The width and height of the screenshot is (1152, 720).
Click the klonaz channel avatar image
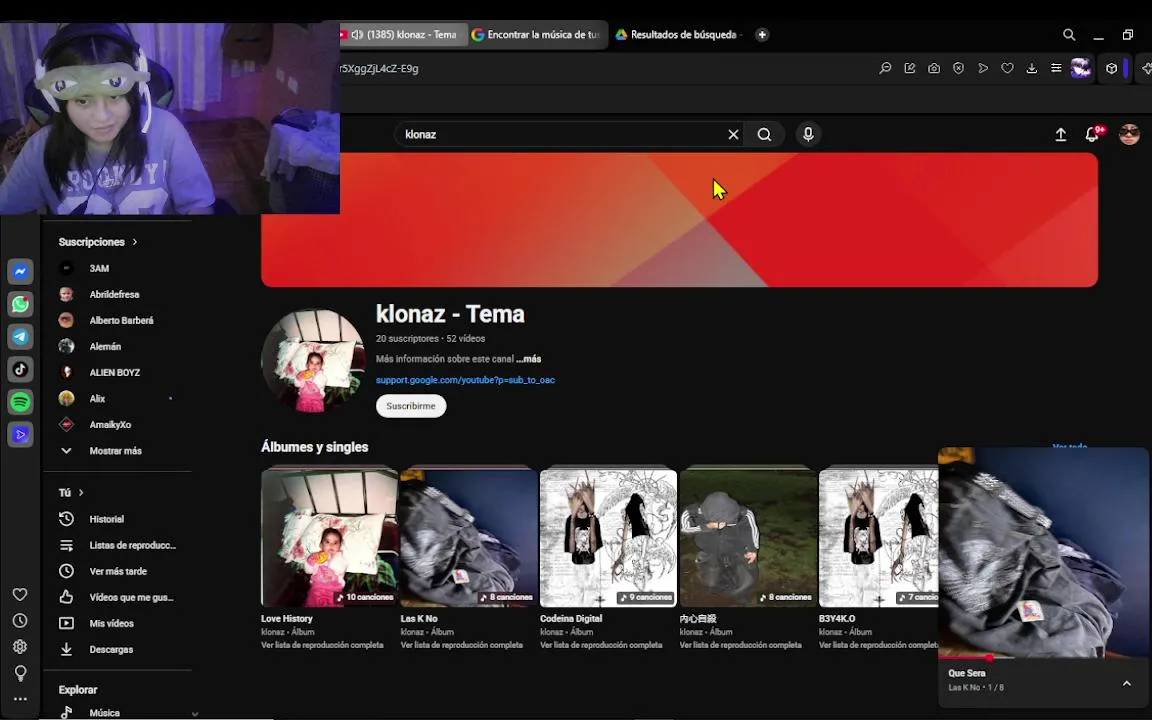(314, 361)
